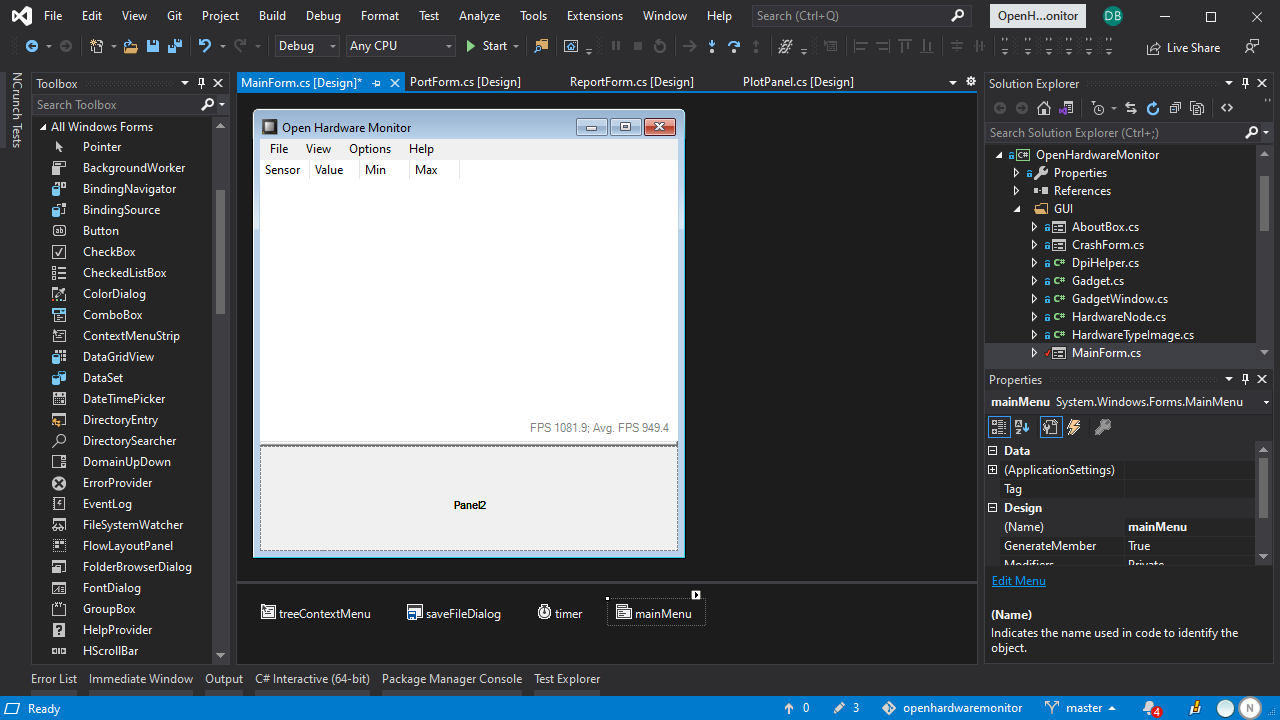Open the Build menu
This screenshot has height=720, width=1280.
(x=272, y=16)
